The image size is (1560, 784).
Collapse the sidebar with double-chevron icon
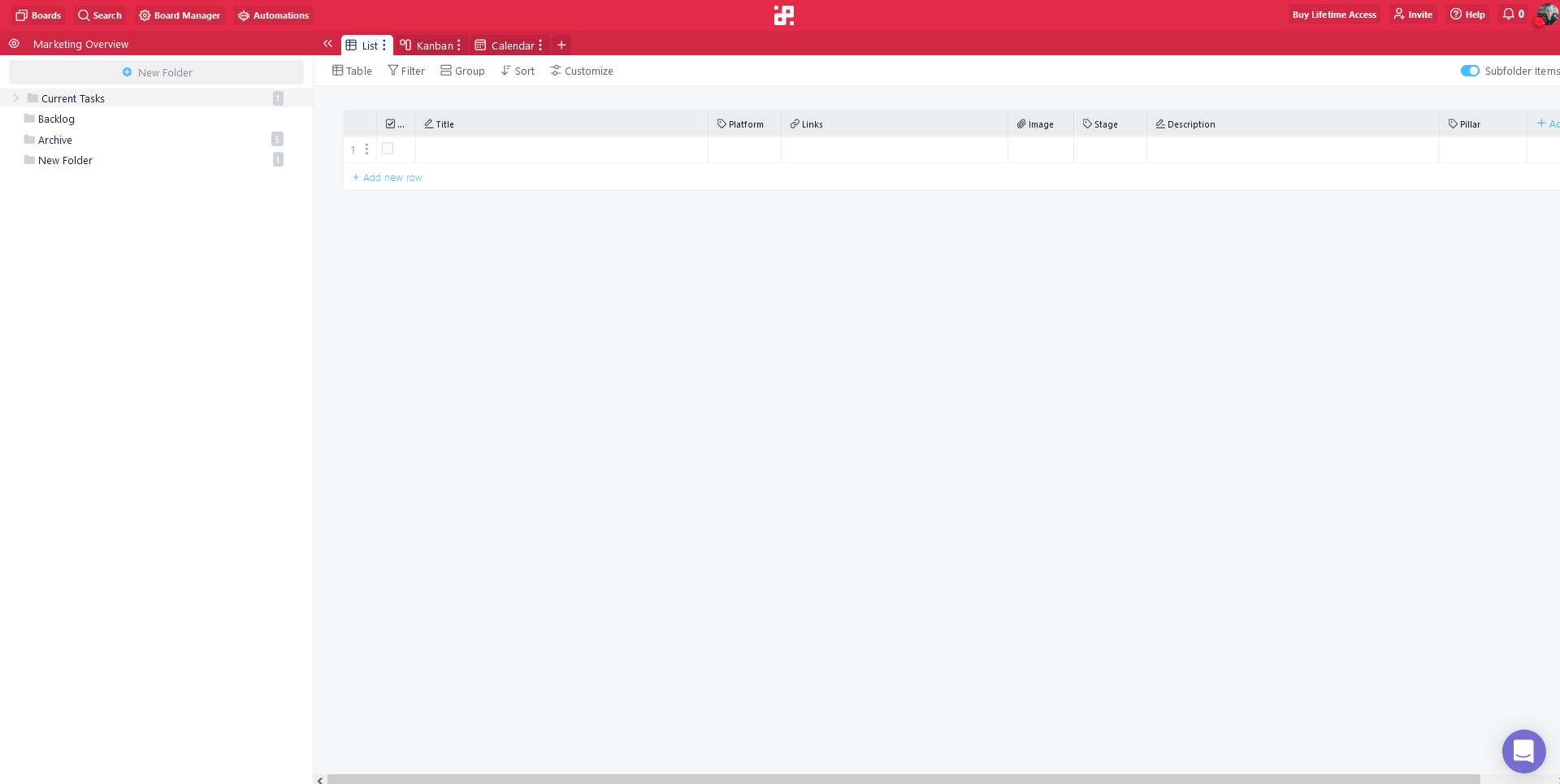coord(327,45)
